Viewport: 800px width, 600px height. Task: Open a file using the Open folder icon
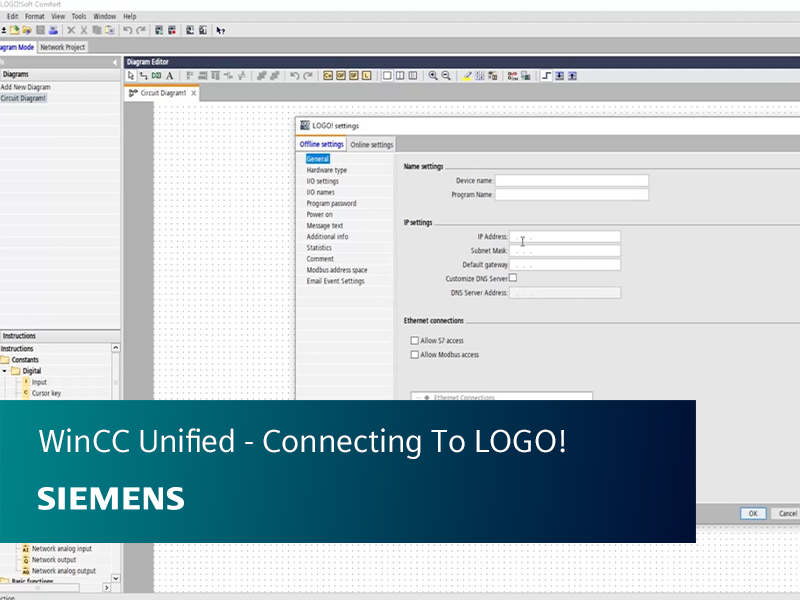pos(27,29)
